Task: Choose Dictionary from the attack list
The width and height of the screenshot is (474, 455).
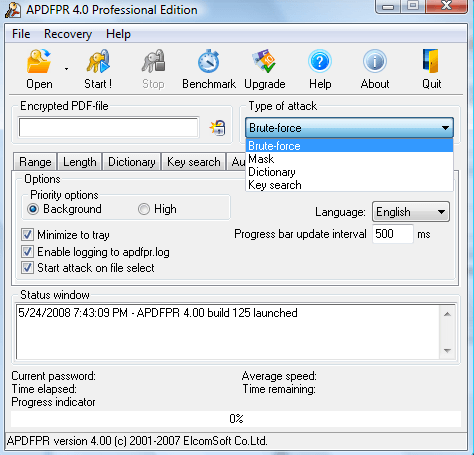Action: pos(349,172)
